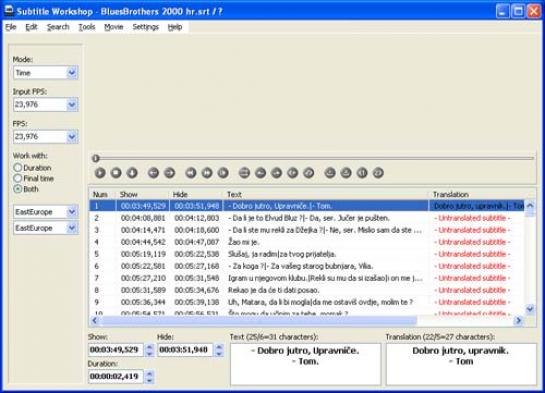This screenshot has width=545, height=393.
Task: Click the fast forward playback icon
Action: click(x=207, y=173)
